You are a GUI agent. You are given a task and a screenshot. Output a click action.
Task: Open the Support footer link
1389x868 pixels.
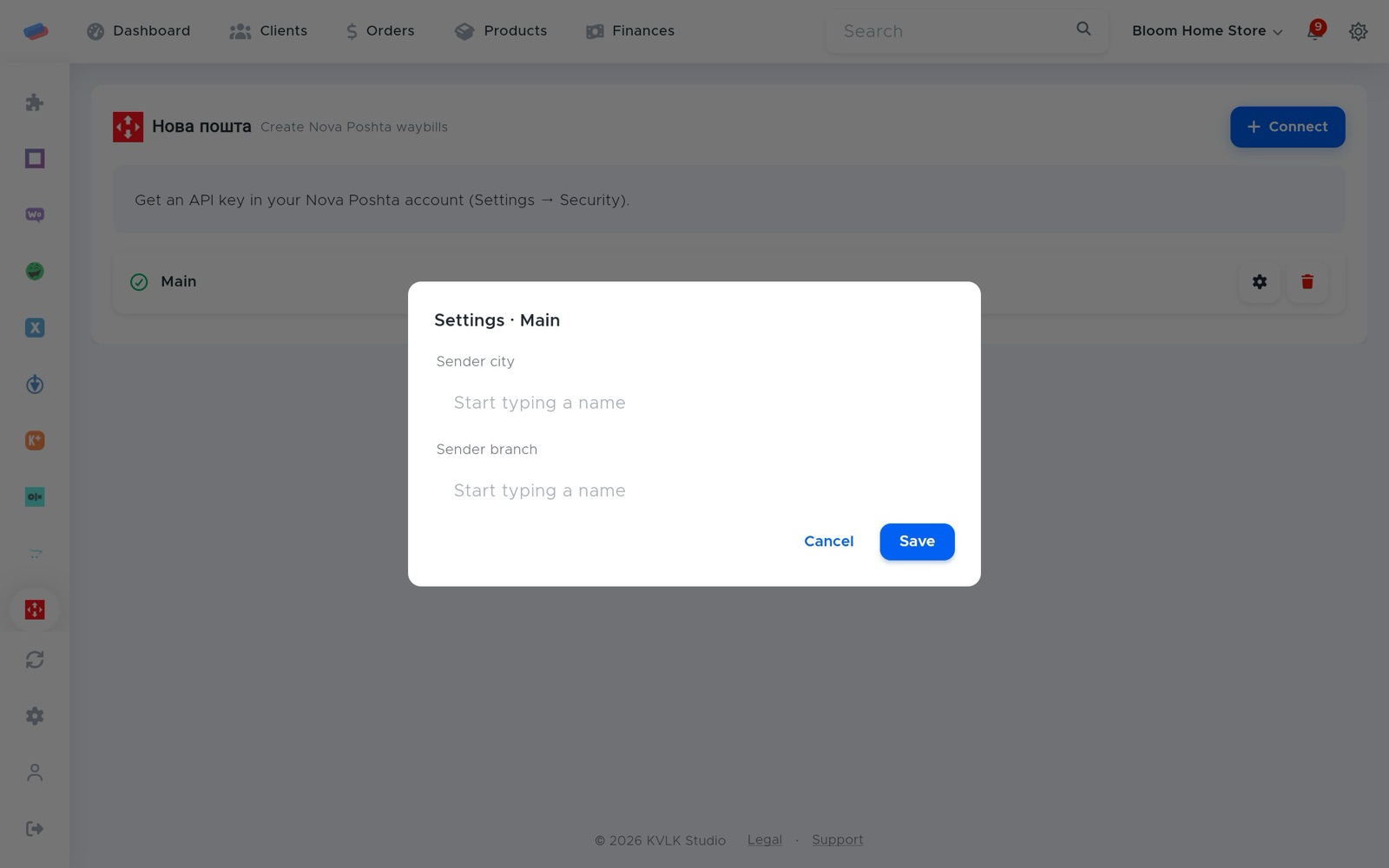[x=838, y=840]
